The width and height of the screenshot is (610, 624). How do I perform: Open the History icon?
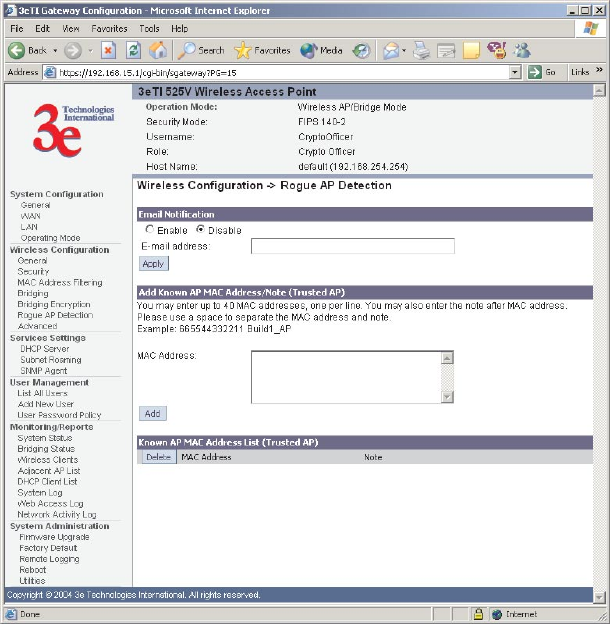361,51
